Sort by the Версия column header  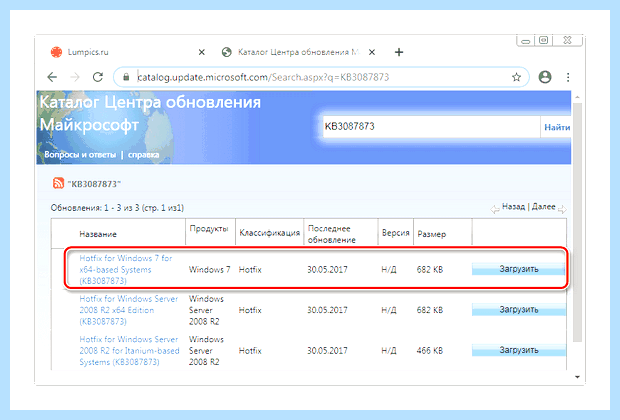395,233
